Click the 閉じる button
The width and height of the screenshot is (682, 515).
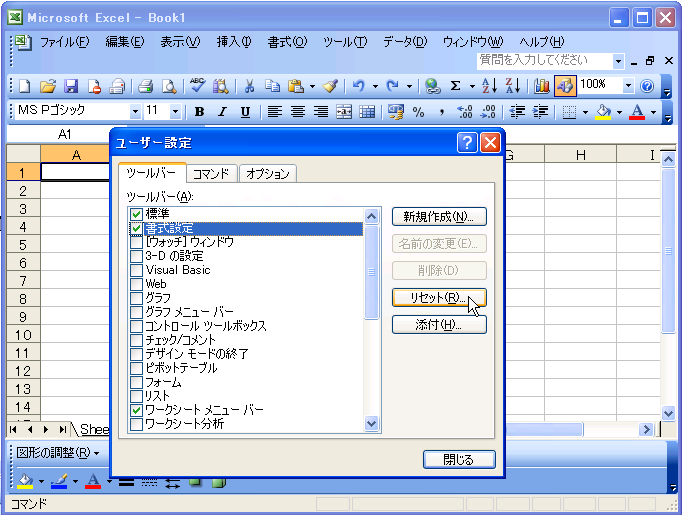point(459,460)
